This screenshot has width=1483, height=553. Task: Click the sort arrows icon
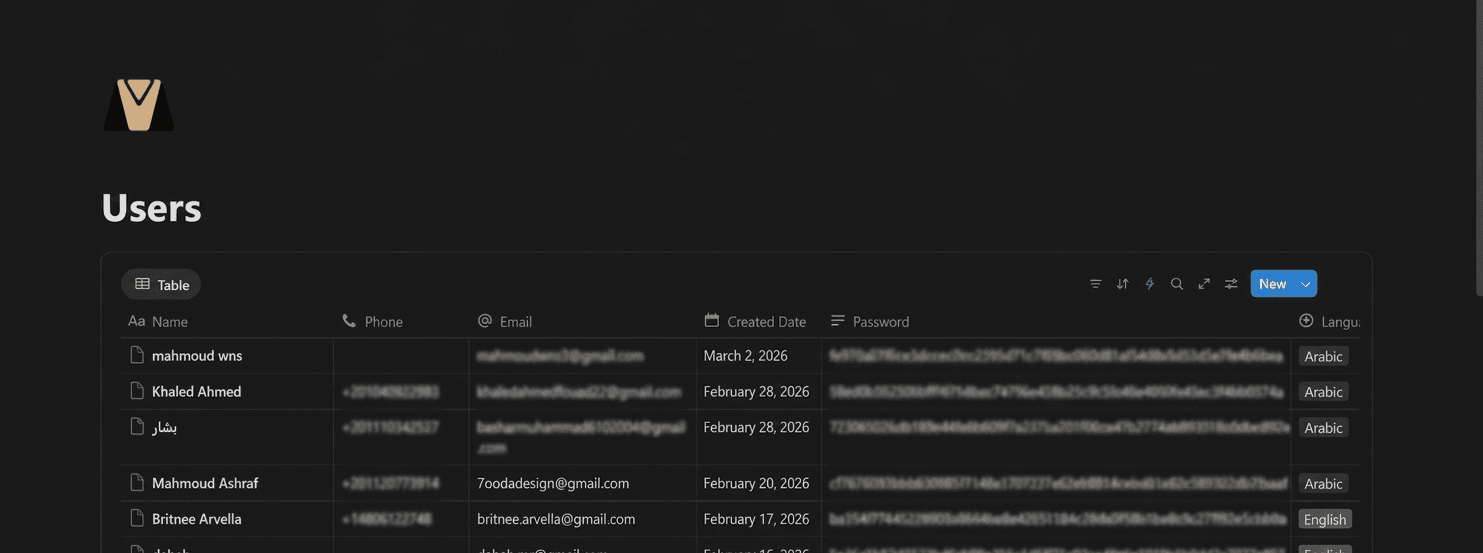point(1122,284)
